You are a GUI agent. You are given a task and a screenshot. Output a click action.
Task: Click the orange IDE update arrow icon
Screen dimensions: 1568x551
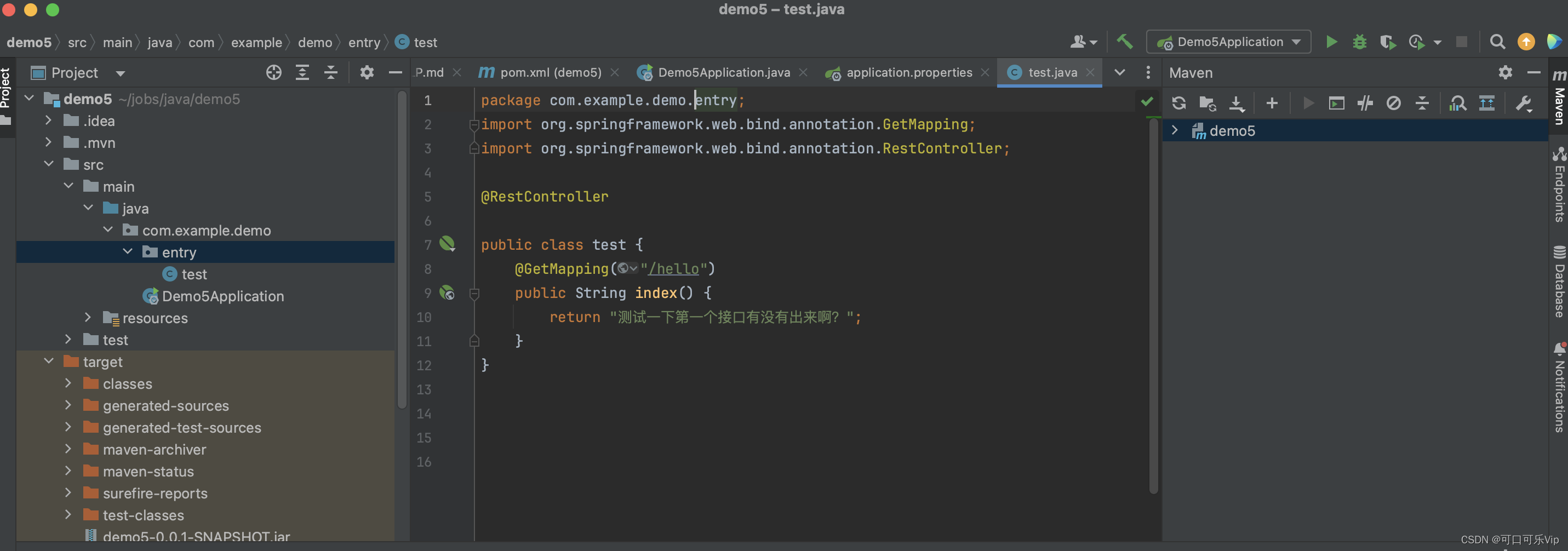(1526, 42)
